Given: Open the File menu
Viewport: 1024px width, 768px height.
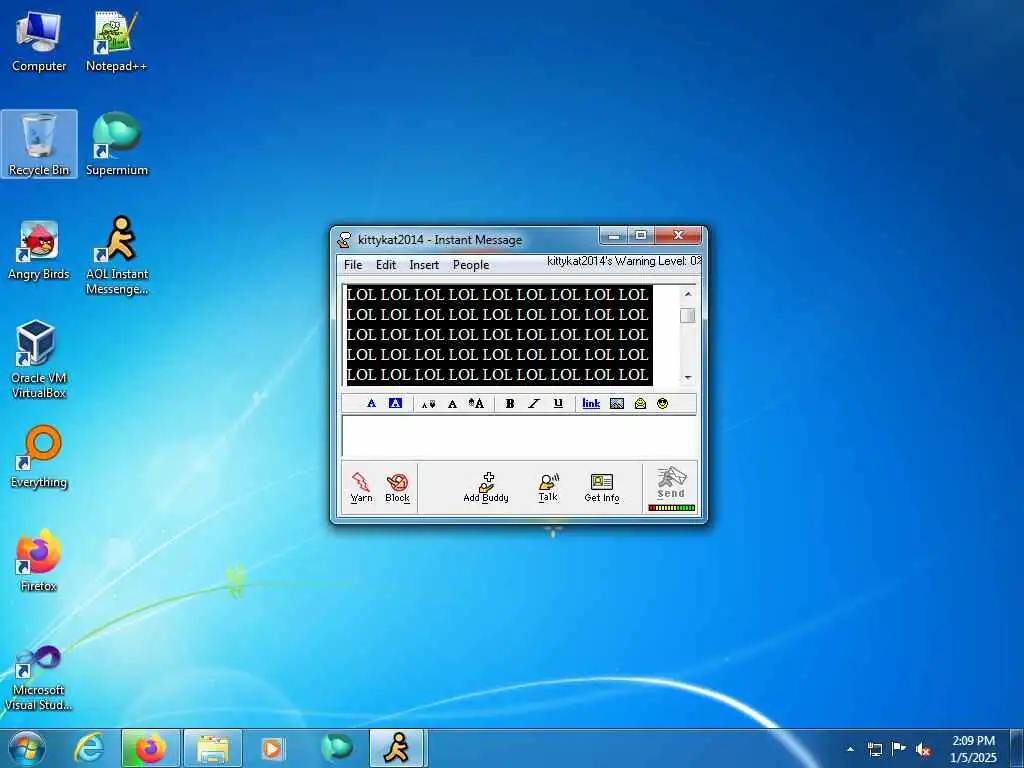Looking at the screenshot, I should coord(353,264).
